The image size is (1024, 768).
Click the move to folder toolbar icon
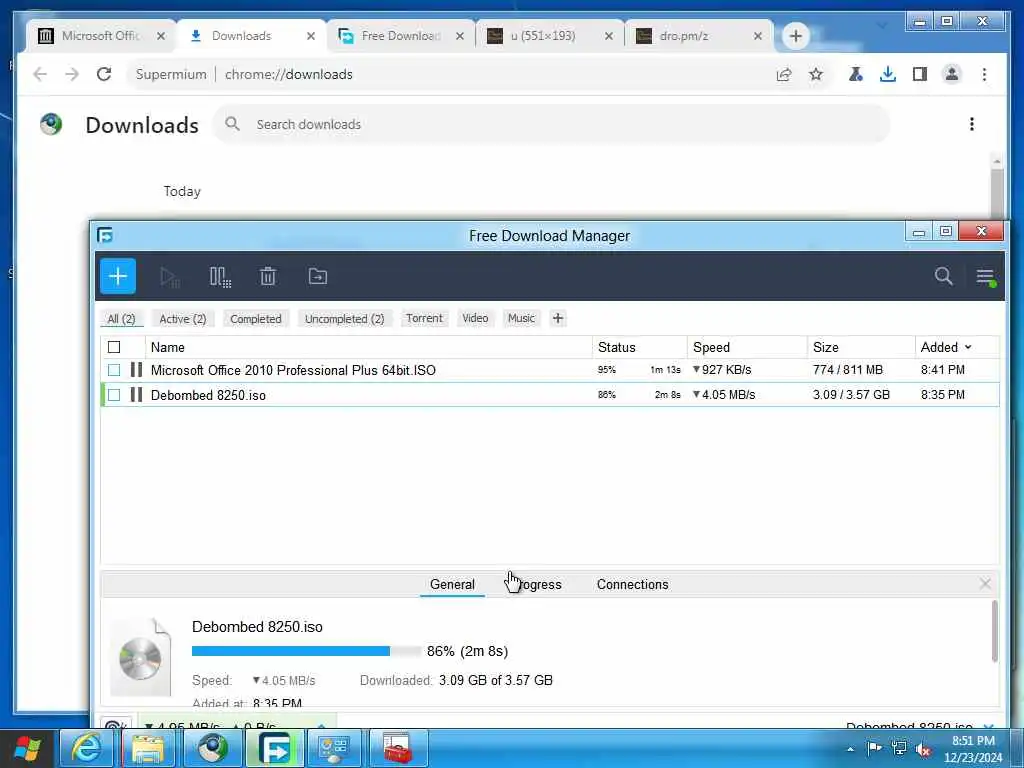[318, 276]
